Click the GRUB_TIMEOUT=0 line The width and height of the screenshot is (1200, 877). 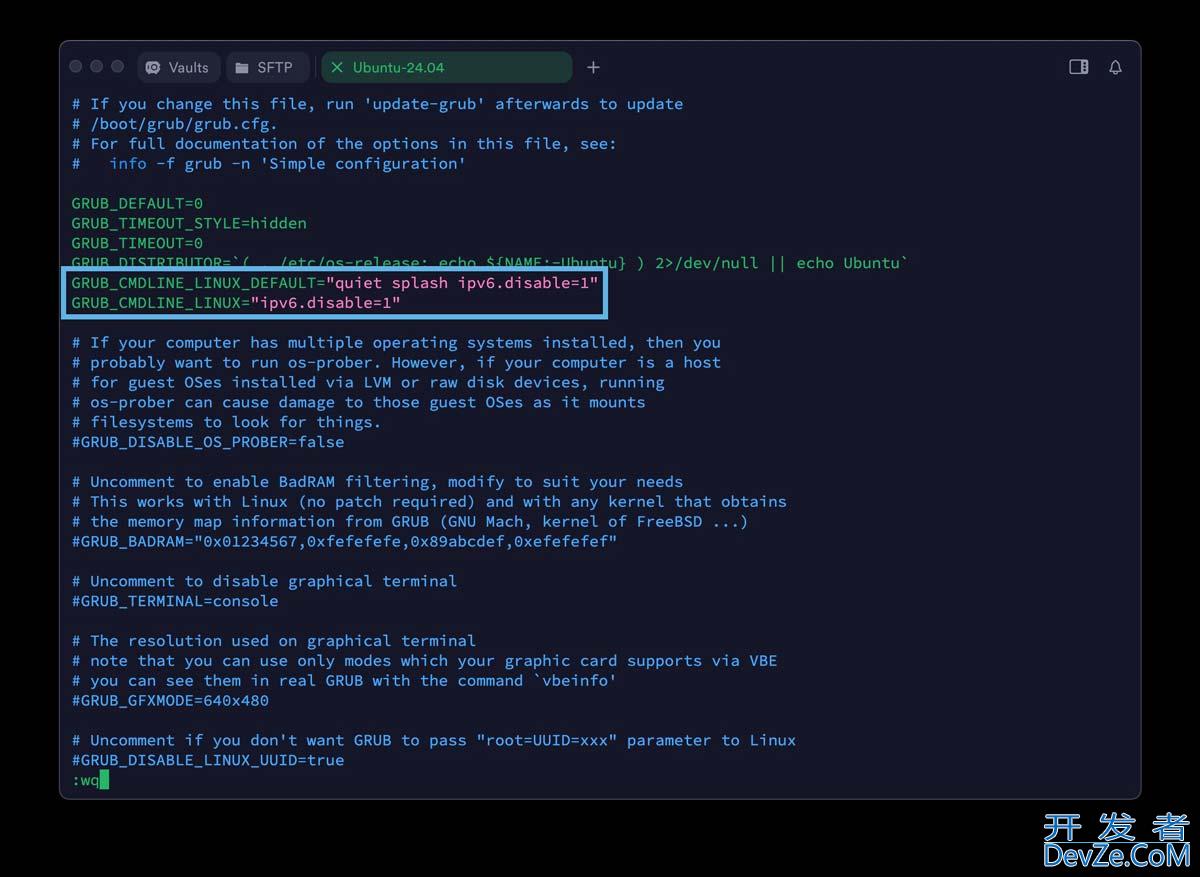137,243
